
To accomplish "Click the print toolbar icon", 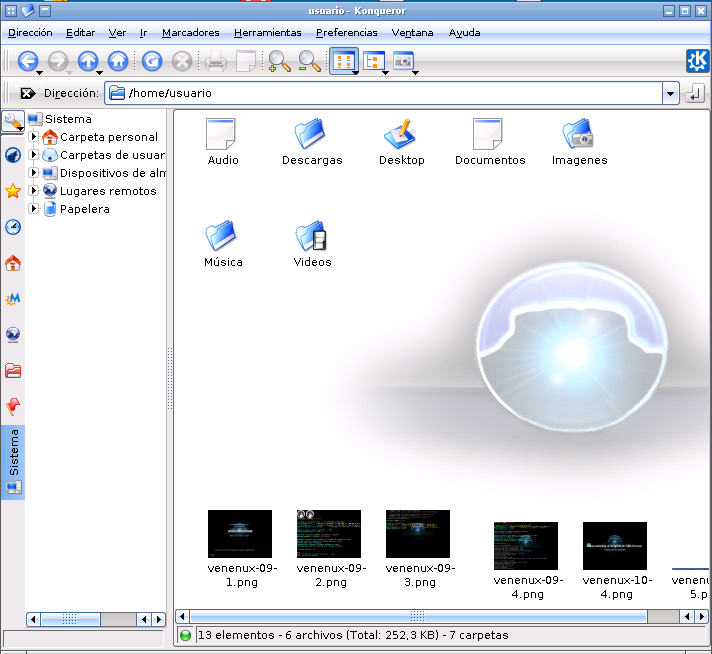I will point(215,61).
